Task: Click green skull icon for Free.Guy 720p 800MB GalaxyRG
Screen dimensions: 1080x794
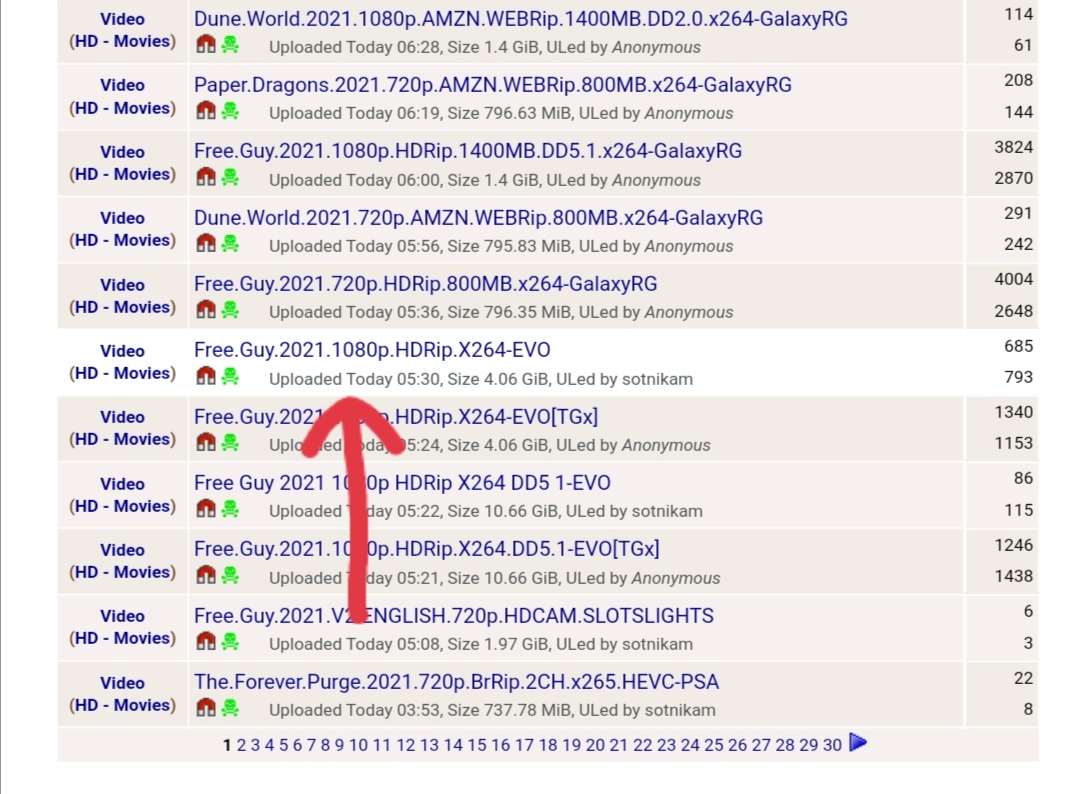Action: point(230,310)
